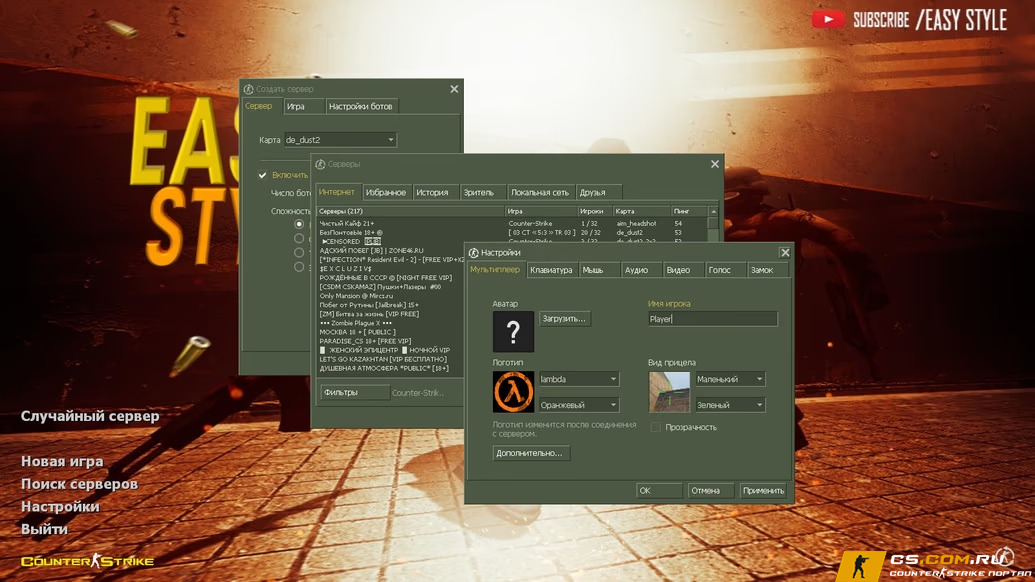Viewport: 1035px width, 582px height.
Task: Click Новая игра in main menu
Action: pos(62,461)
